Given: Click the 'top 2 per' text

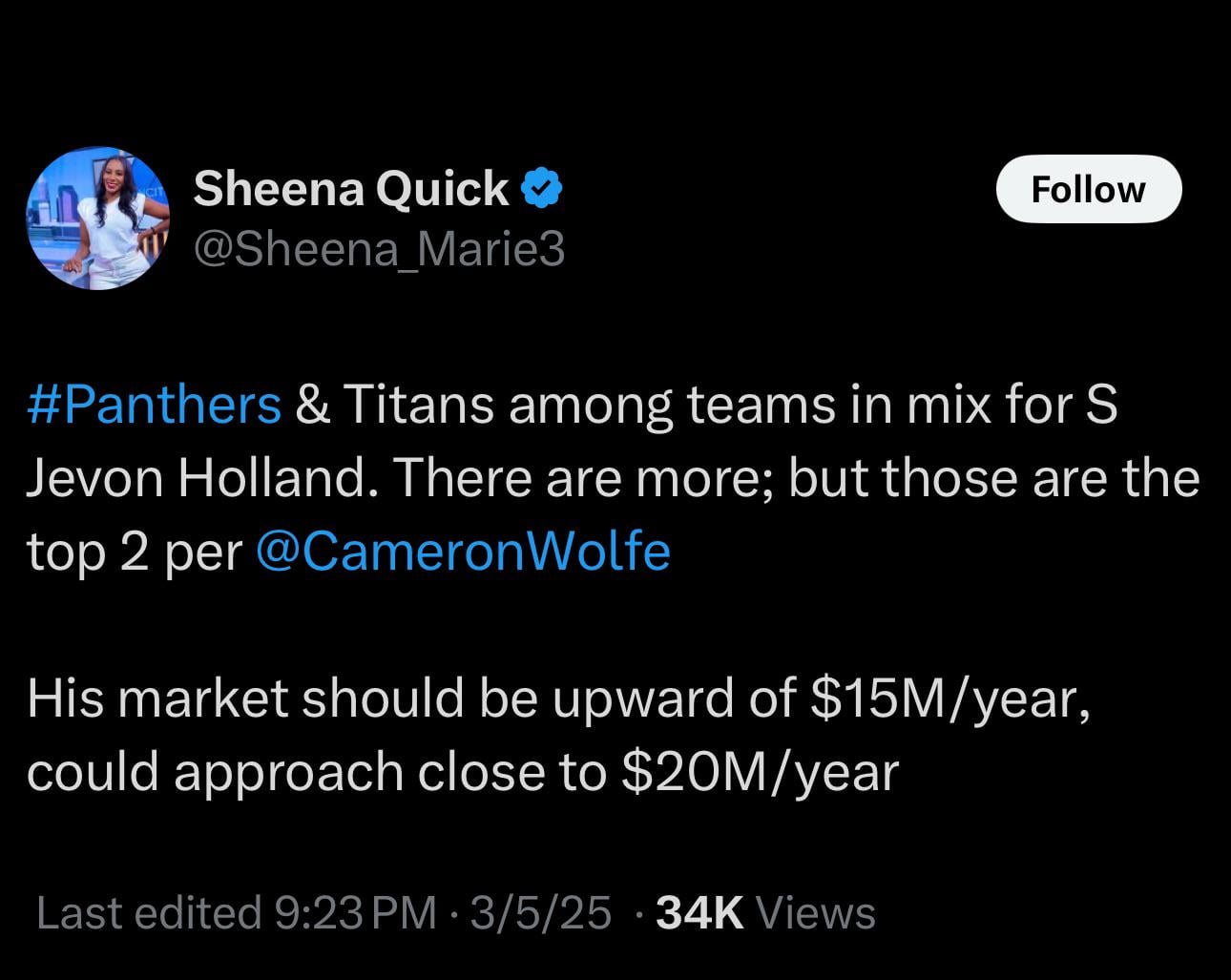Looking at the screenshot, I should (135, 552).
